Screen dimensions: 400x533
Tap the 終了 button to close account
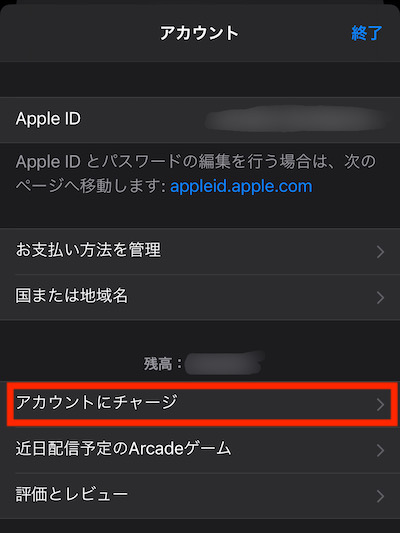point(366,33)
